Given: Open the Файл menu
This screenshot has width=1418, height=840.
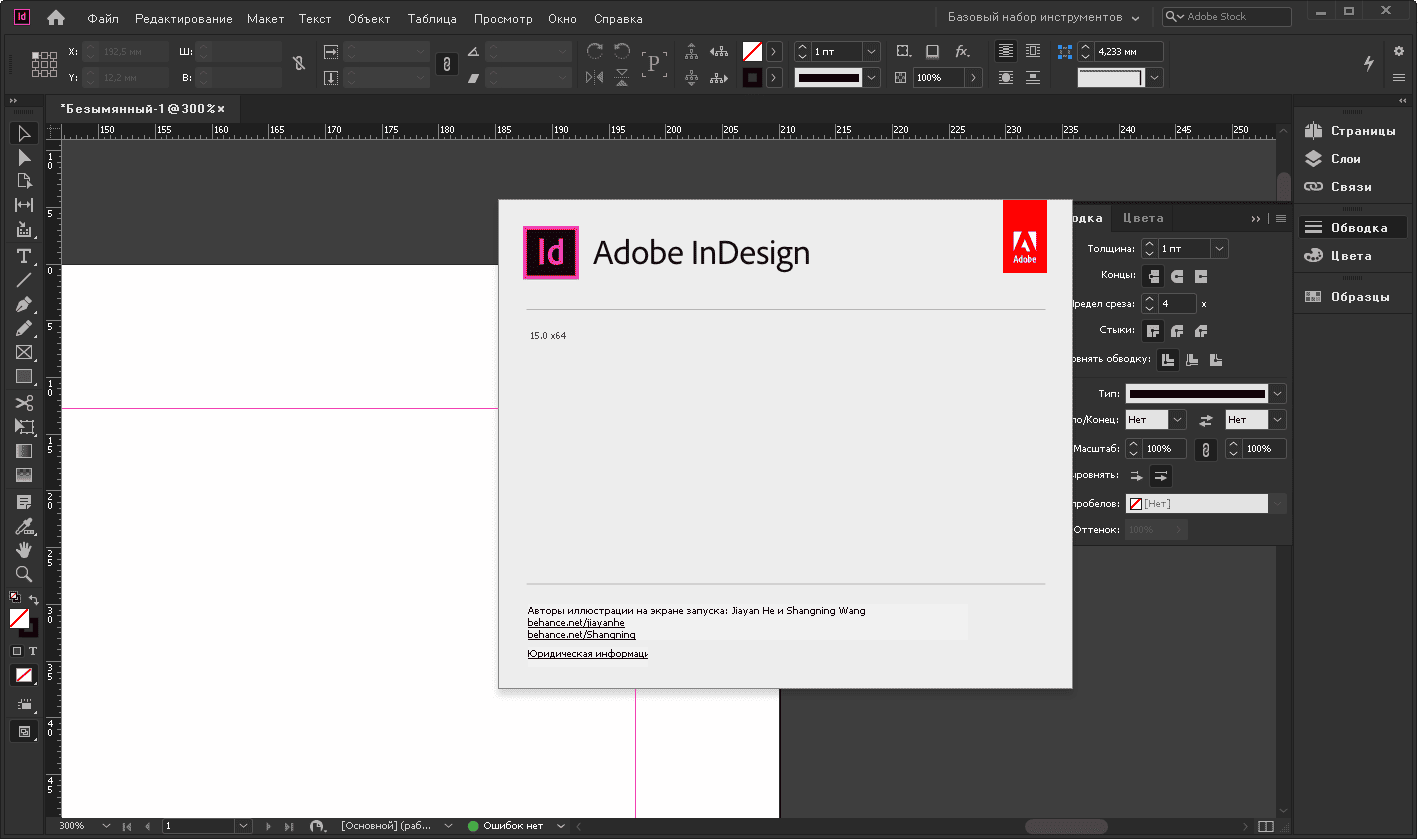Looking at the screenshot, I should click(103, 19).
